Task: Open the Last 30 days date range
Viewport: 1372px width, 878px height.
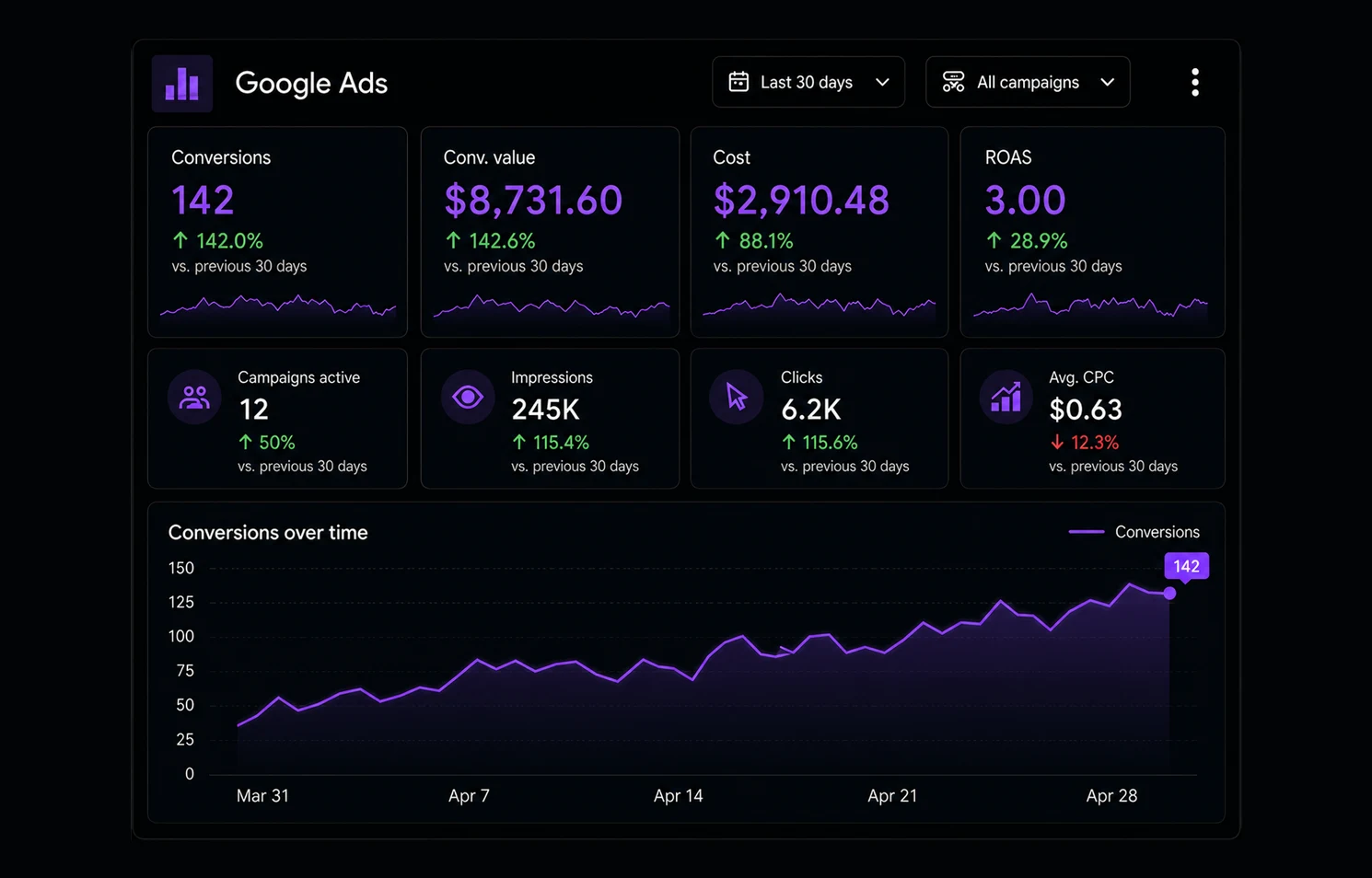Action: coord(808,82)
